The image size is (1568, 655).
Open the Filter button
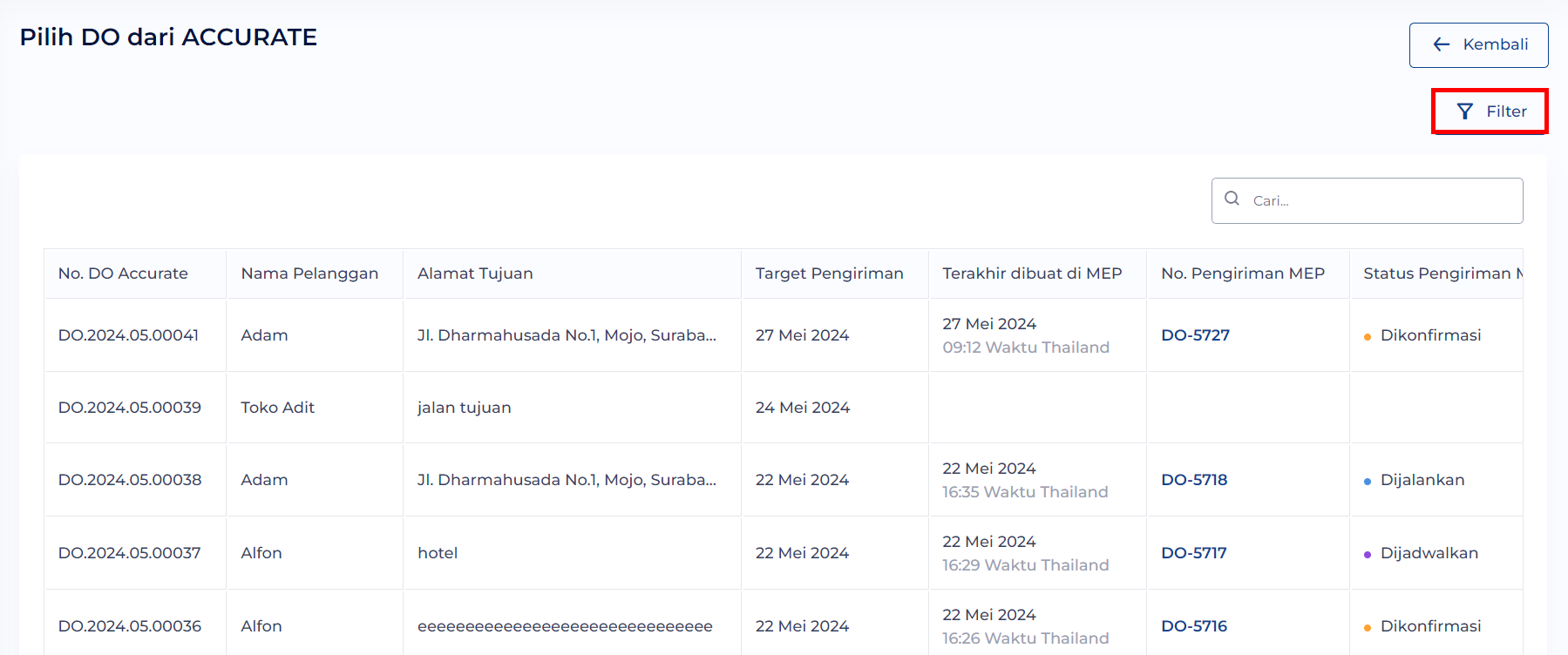click(1490, 111)
